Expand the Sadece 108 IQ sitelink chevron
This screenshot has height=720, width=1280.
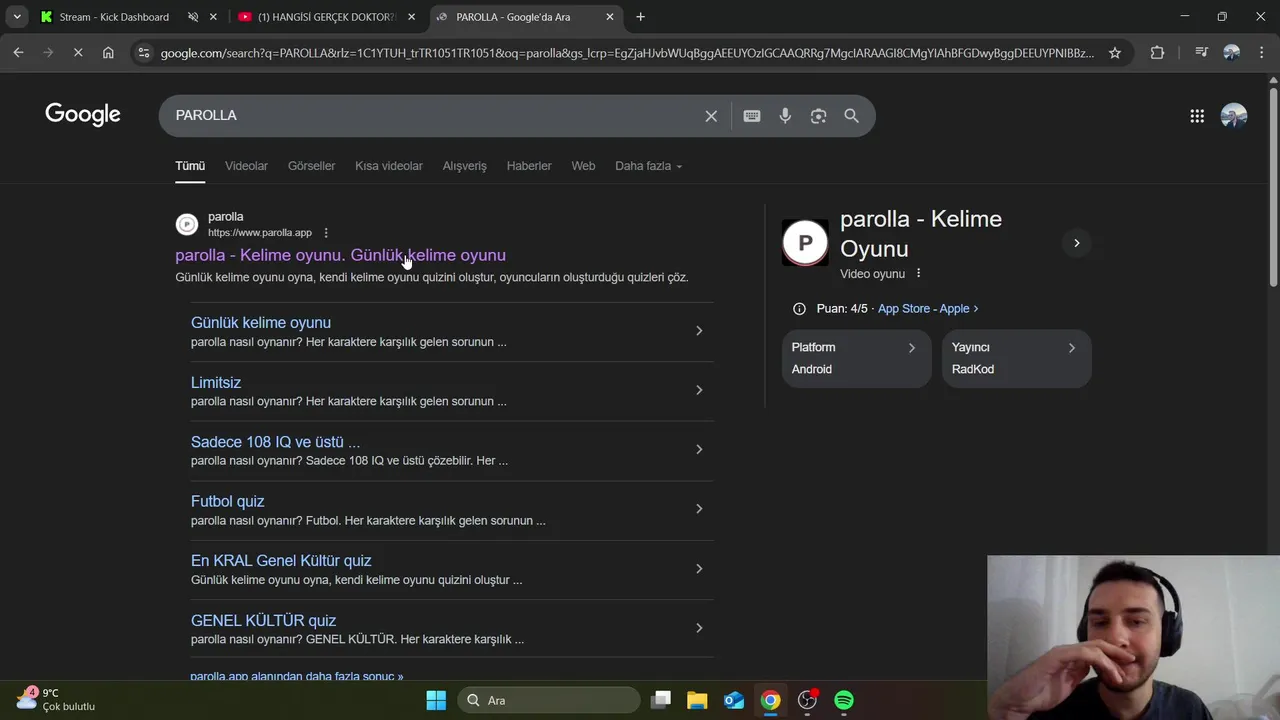click(699, 450)
